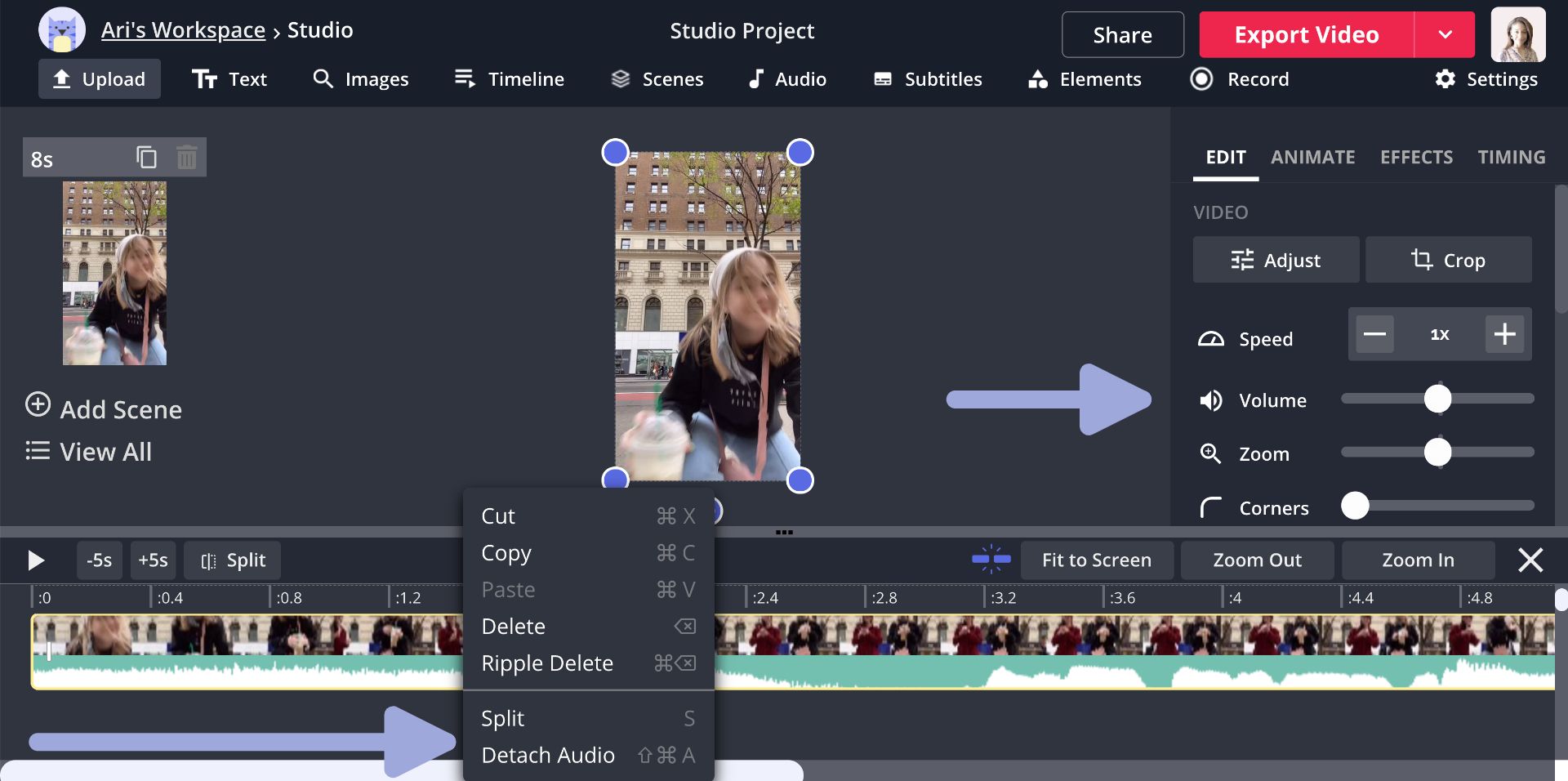Expand the Export Video dropdown arrow
This screenshot has width=1568, height=781.
[x=1445, y=34]
